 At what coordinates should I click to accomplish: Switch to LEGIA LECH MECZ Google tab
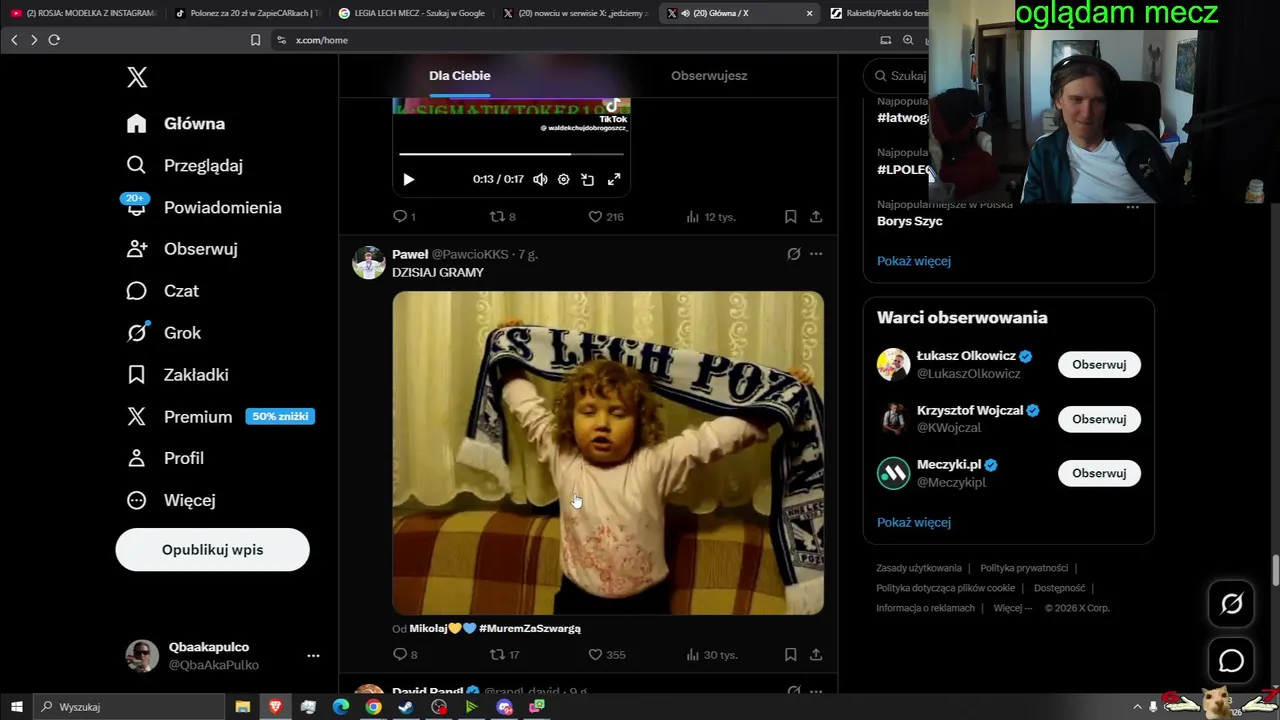(x=411, y=13)
